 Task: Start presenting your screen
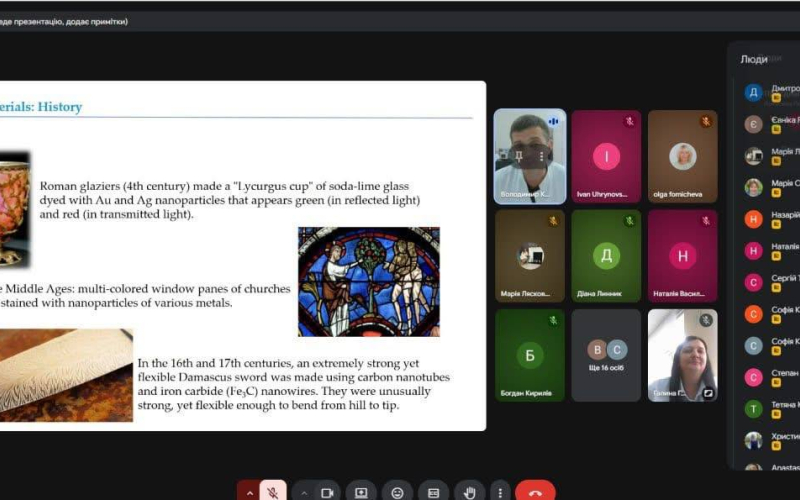[361, 492]
